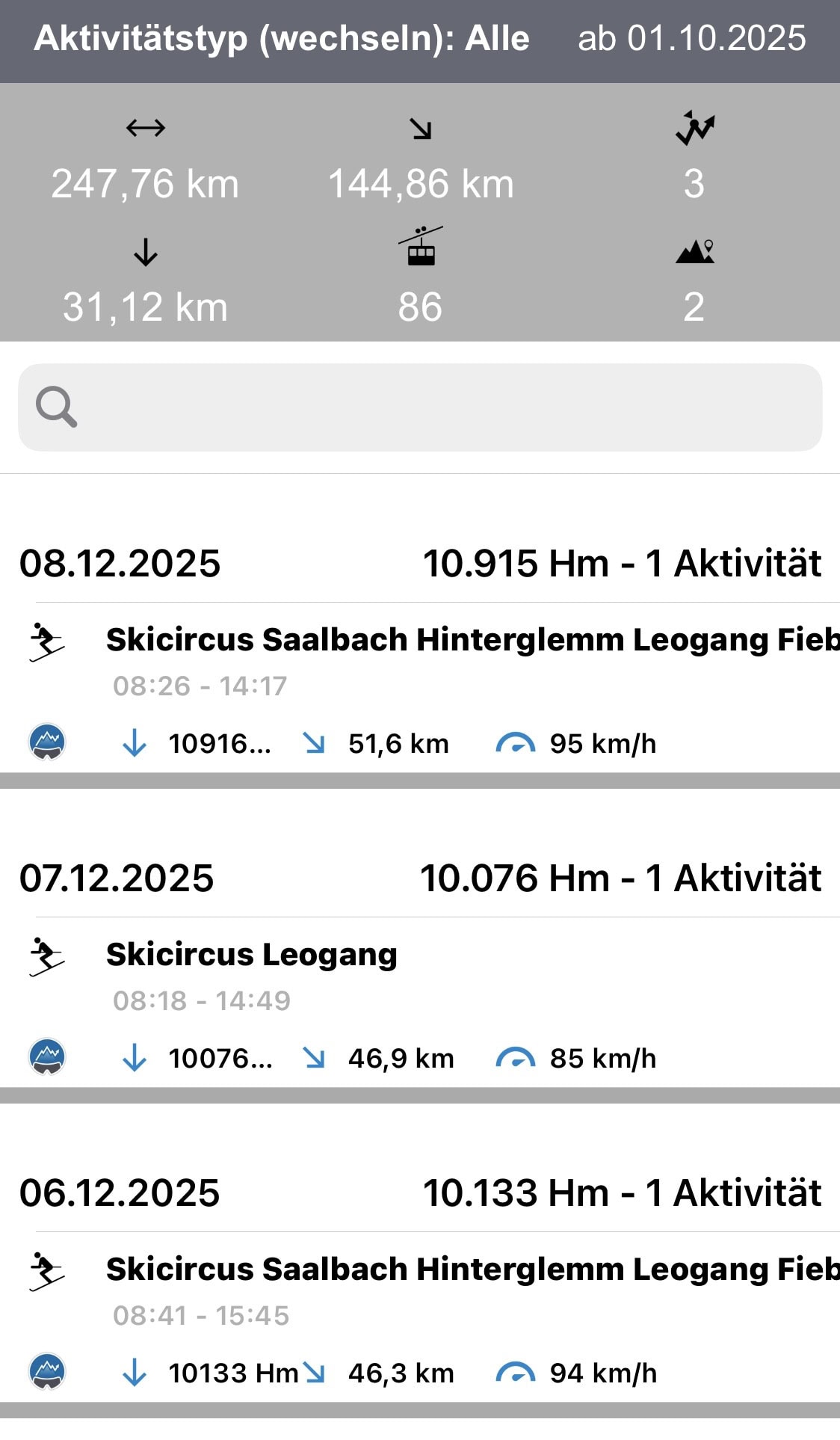Focus the search input field

(x=448, y=407)
